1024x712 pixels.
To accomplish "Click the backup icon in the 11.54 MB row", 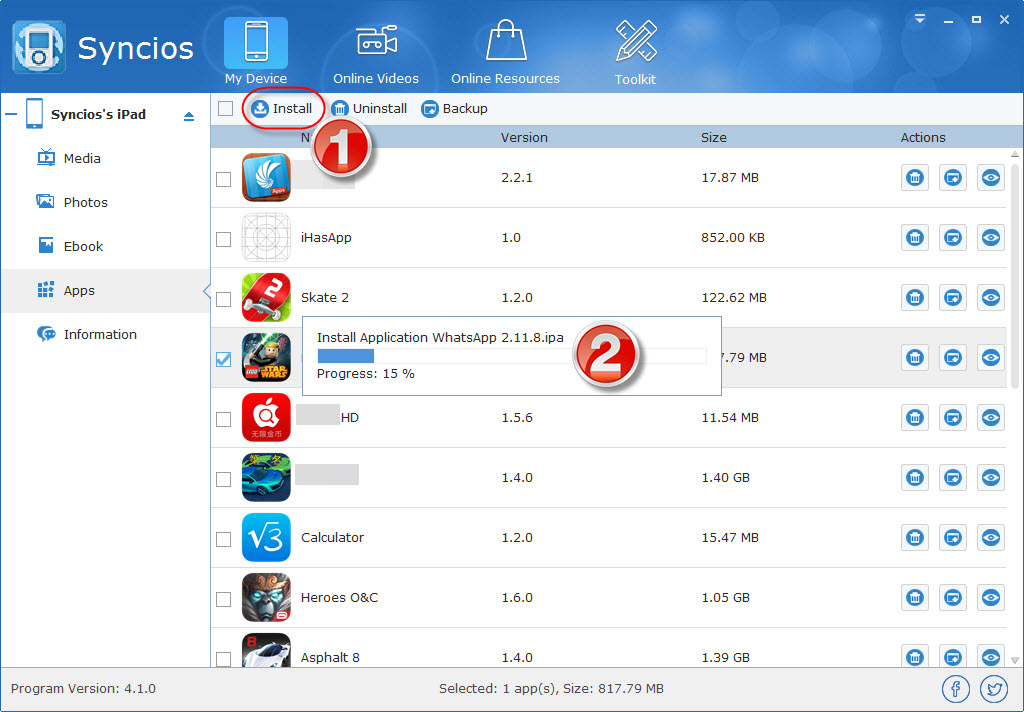I will coord(953,417).
